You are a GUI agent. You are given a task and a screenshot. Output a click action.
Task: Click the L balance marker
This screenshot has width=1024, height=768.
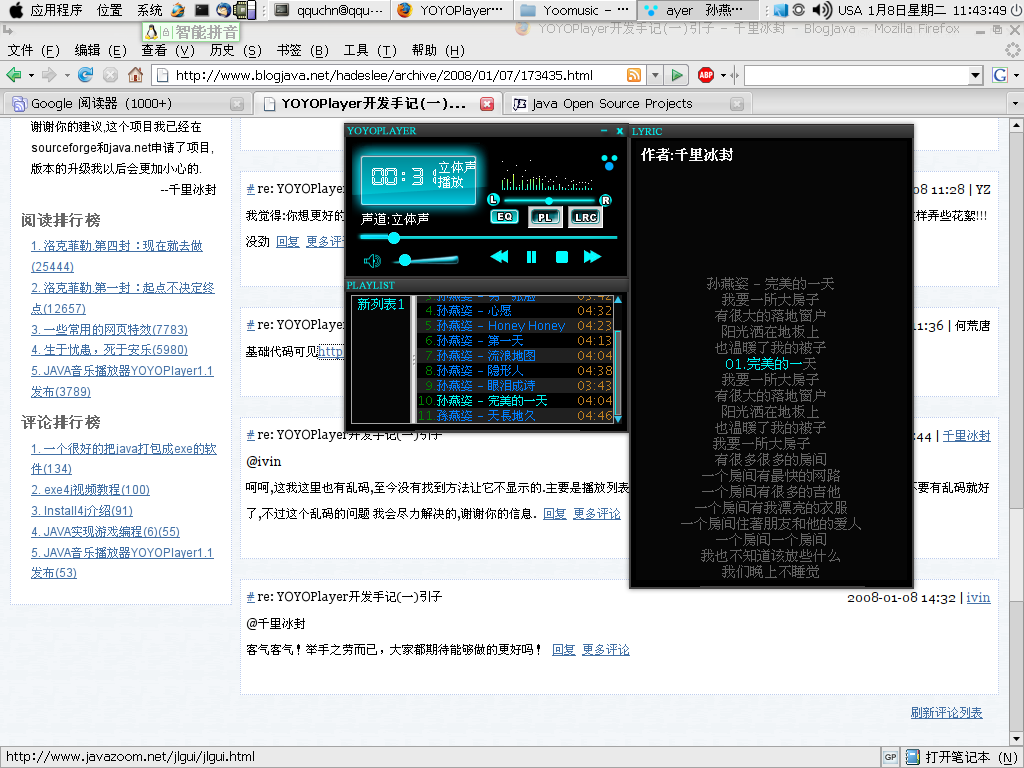[x=494, y=200]
